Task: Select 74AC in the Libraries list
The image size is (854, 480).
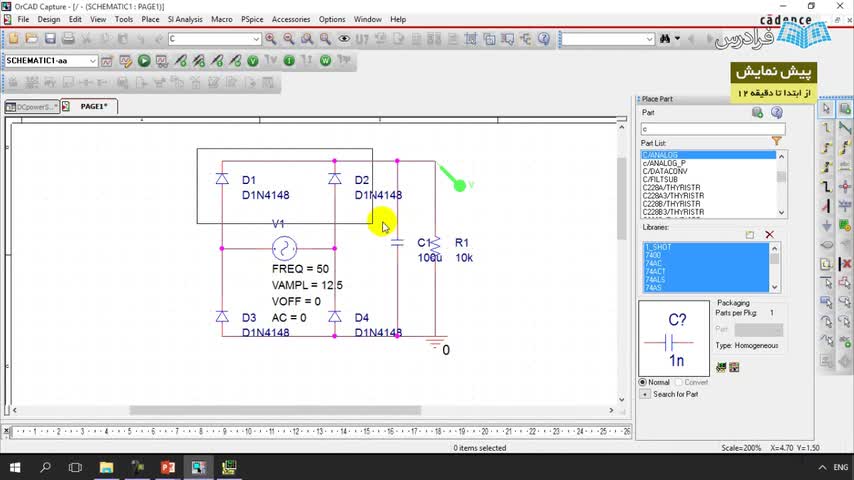Action: 654,263
